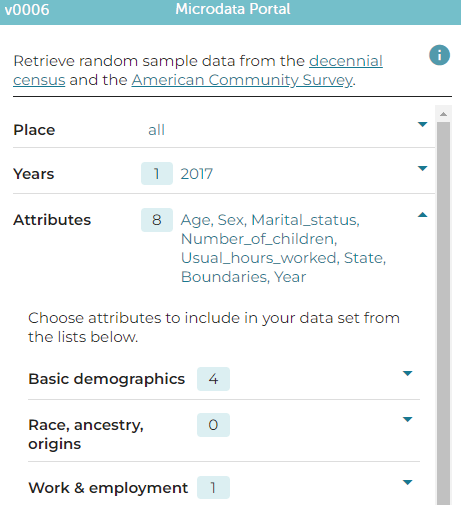Click the vertical scrollbar thumb

click(x=443, y=313)
